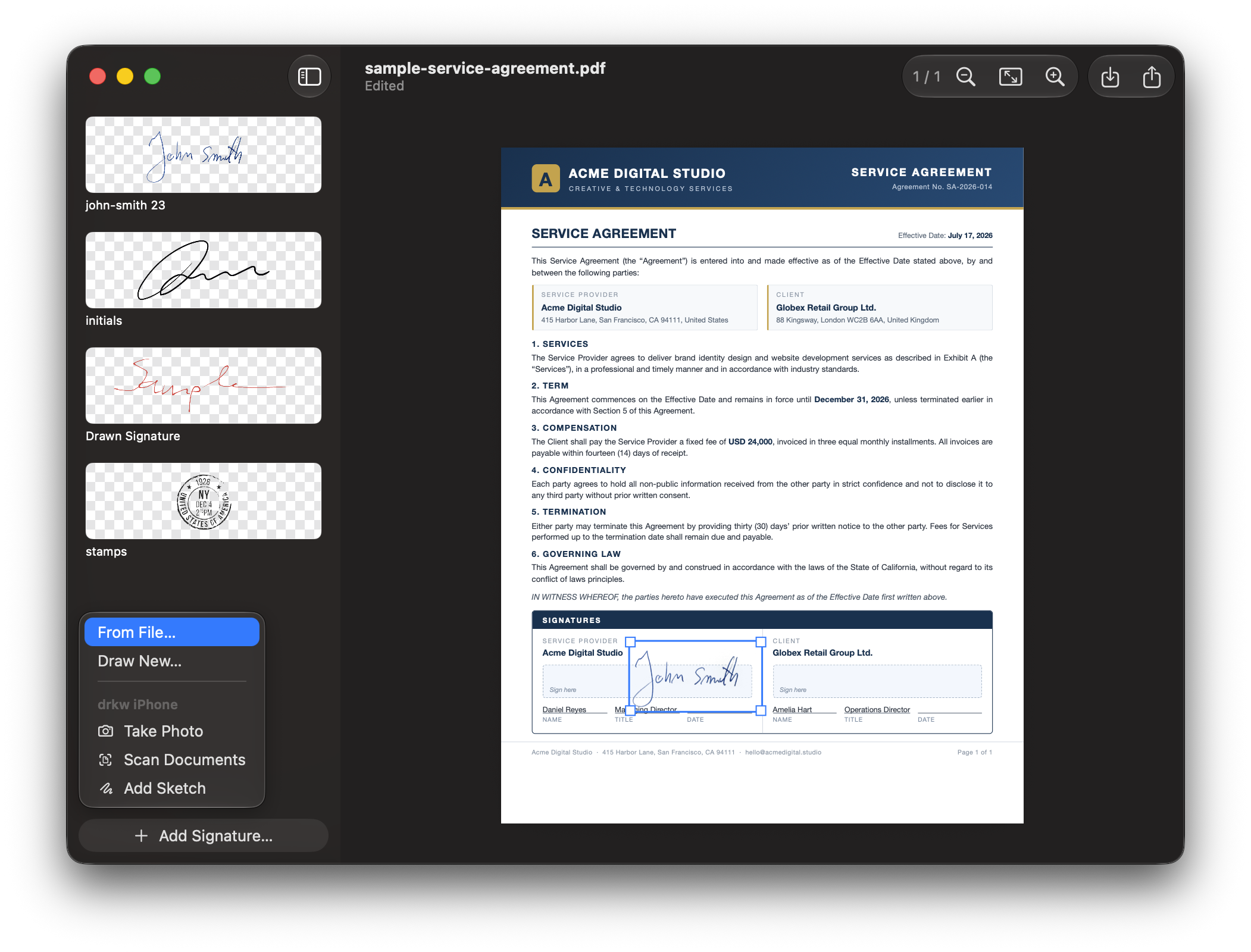The height and width of the screenshot is (952, 1251).
Task: Click the bottom-left resize handle of signature
Action: coord(630,710)
